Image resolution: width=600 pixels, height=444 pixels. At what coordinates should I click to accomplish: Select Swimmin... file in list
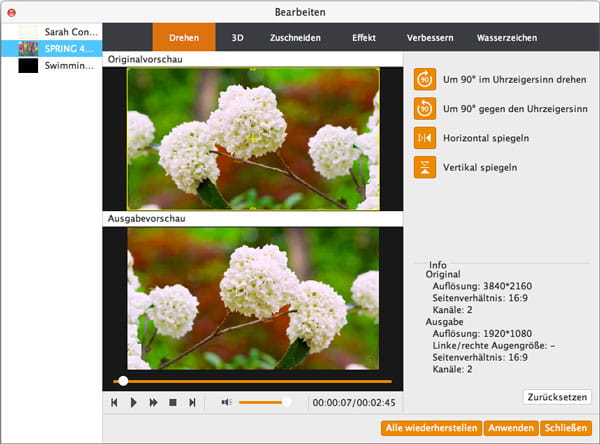[52, 65]
